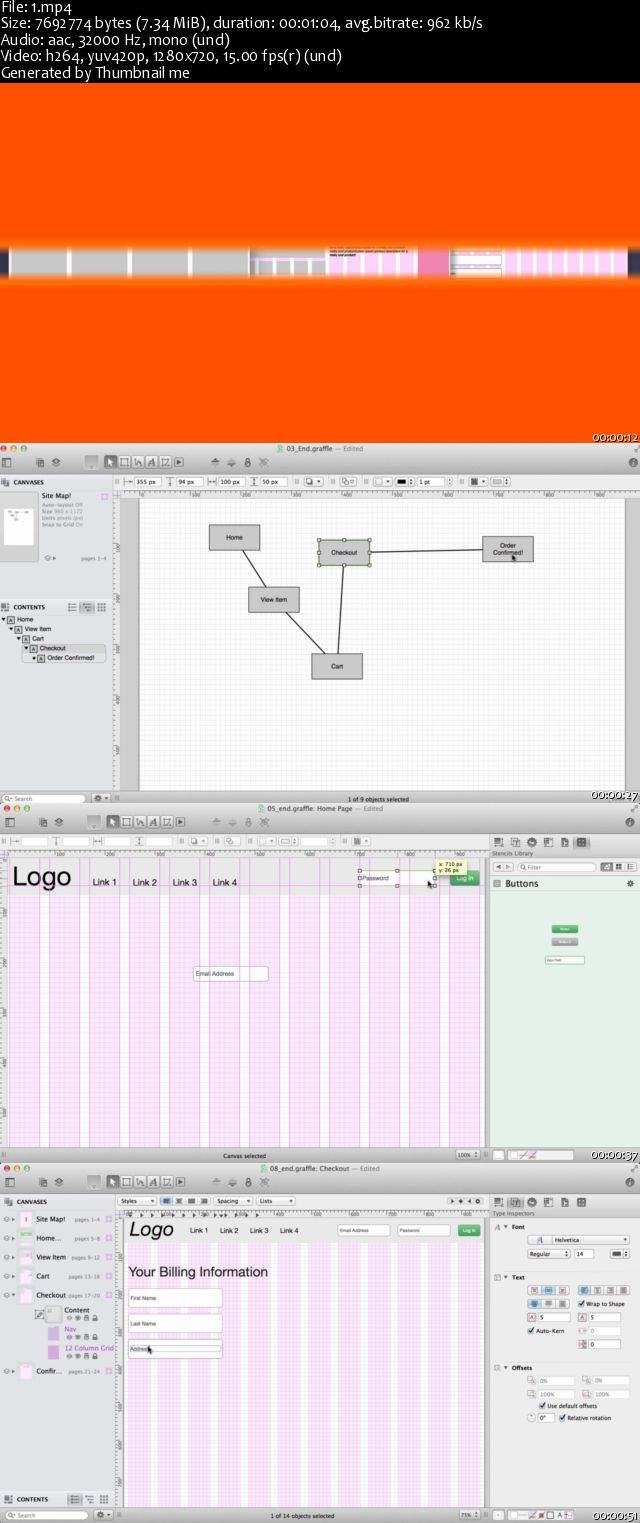Choose the Line tool in 03_End.graffle toolbar
The height and width of the screenshot is (1523, 640).
click(x=139, y=462)
